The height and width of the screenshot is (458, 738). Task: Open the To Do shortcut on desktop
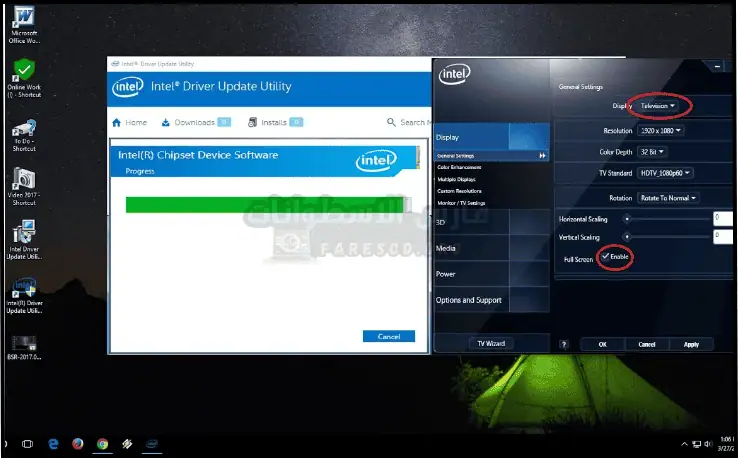coord(22,128)
